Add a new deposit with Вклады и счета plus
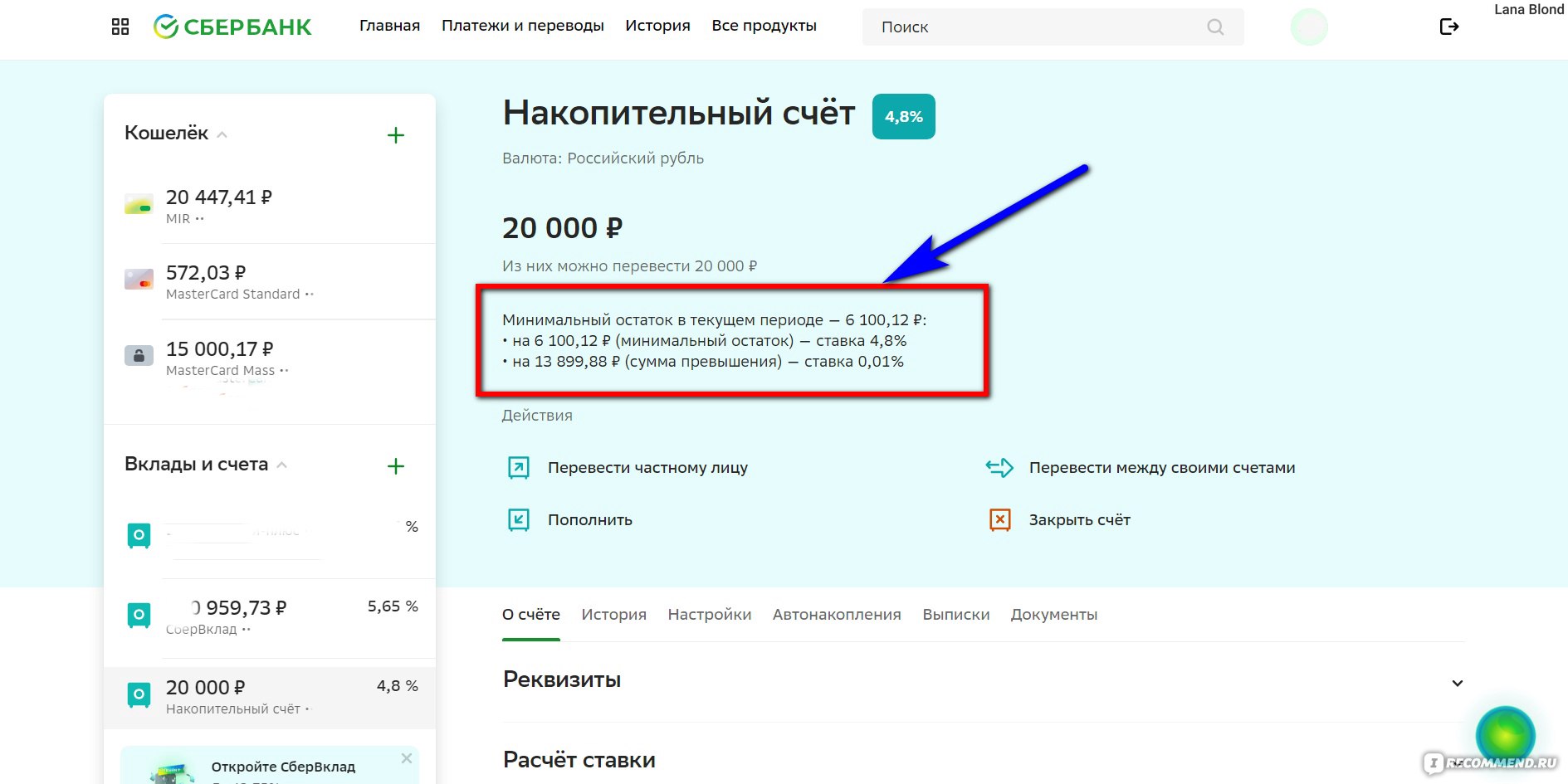The height and width of the screenshot is (784, 1568). [x=396, y=466]
